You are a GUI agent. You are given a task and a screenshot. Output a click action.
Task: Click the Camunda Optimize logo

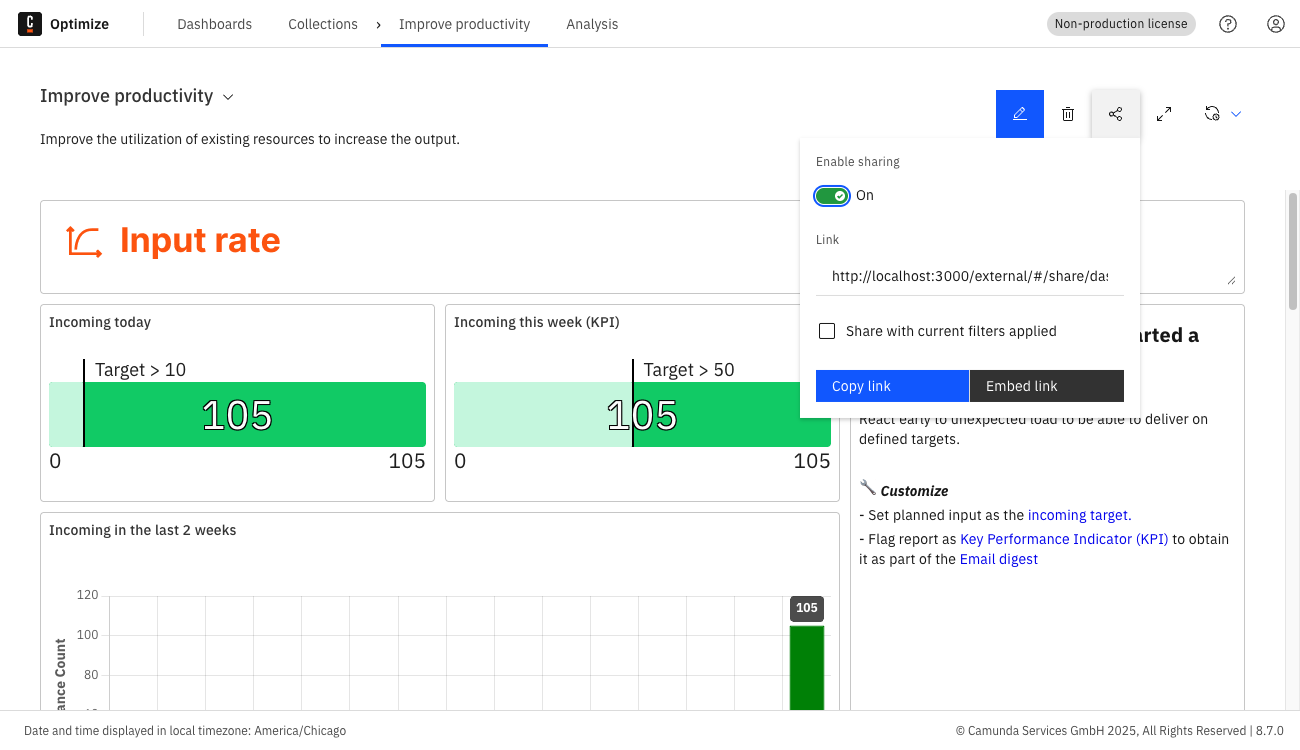[x=30, y=24]
